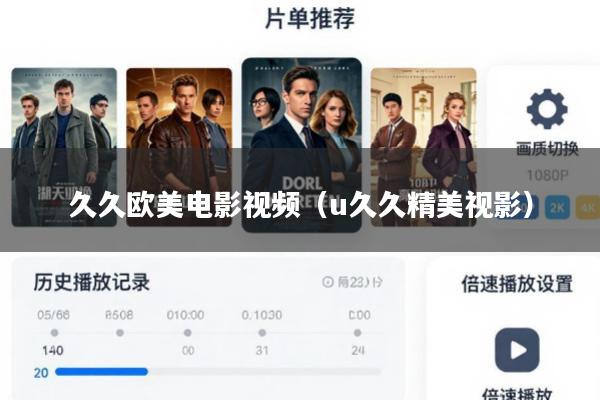This screenshot has height=400, width=600.
Task: Select the 2K quality option
Action: [x=557, y=207]
